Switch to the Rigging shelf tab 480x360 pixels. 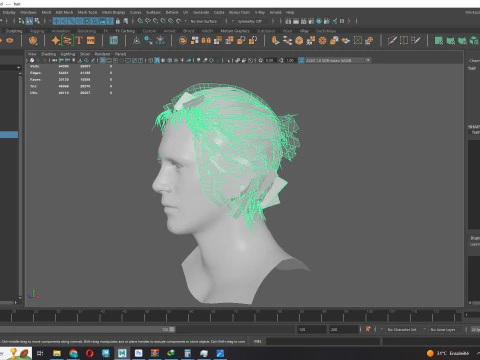tap(37, 31)
